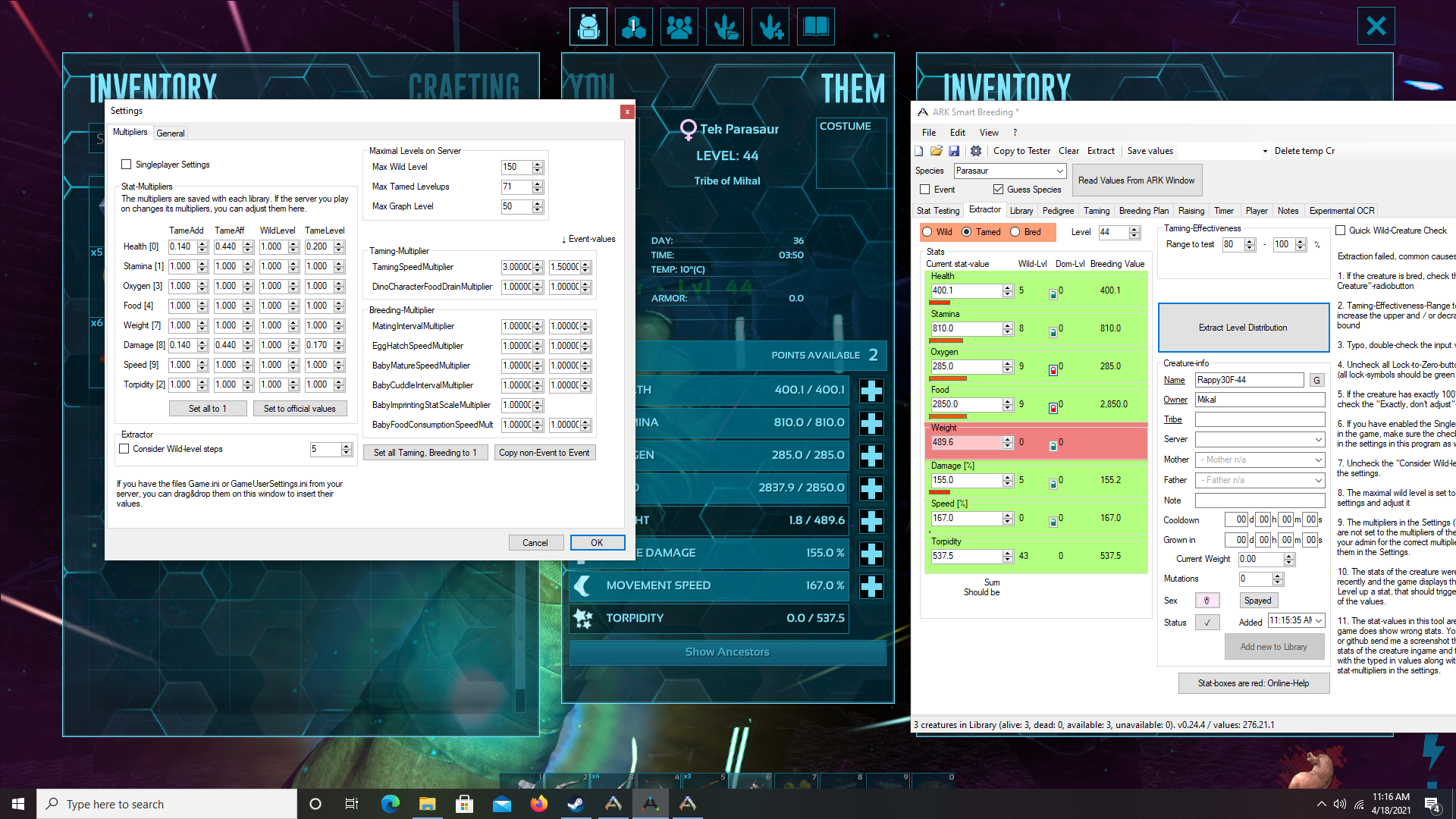The width and height of the screenshot is (1456, 819).
Task: Click the New library blank page icon
Action: tap(919, 151)
